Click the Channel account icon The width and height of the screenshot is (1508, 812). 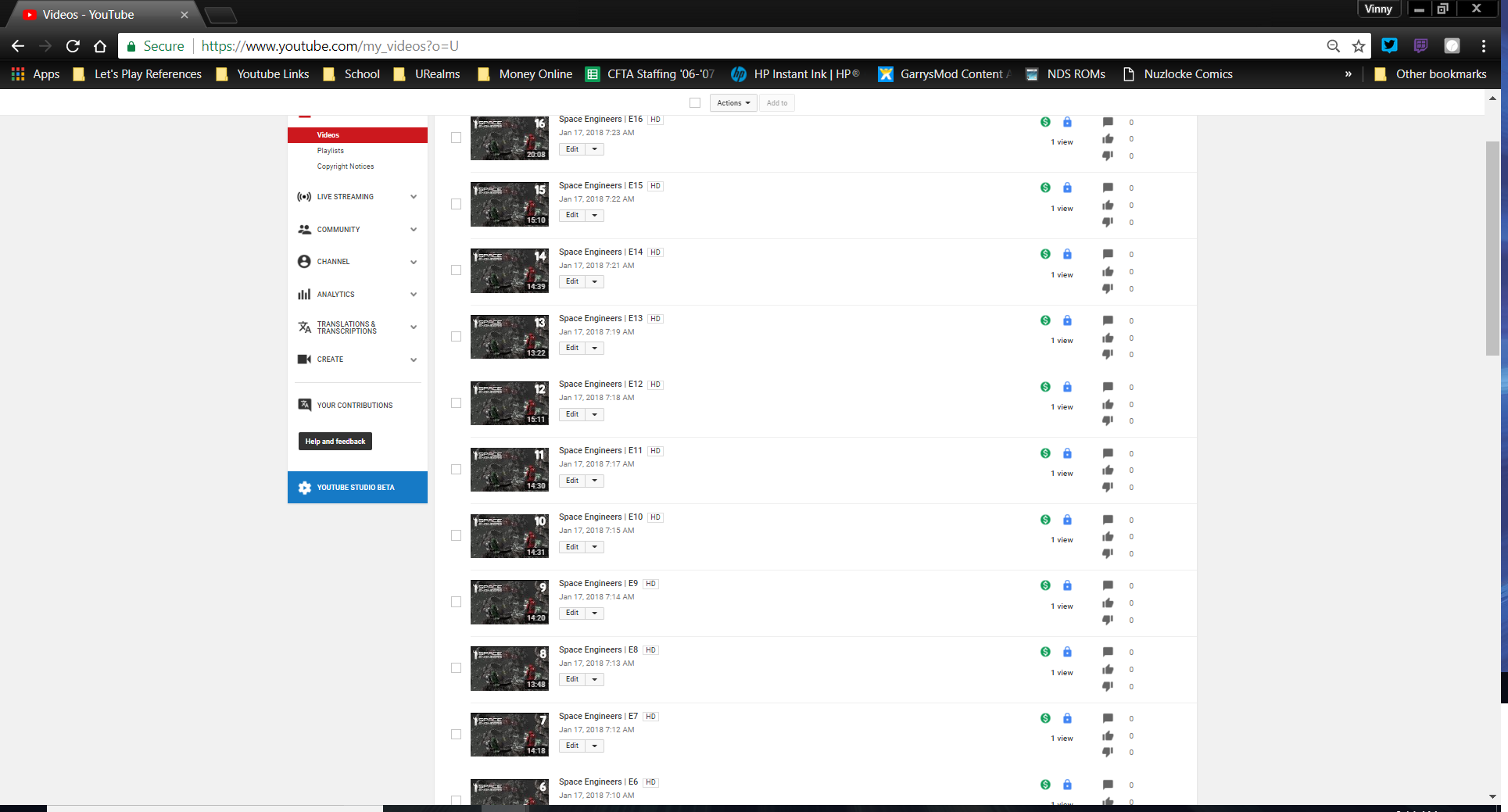click(304, 262)
